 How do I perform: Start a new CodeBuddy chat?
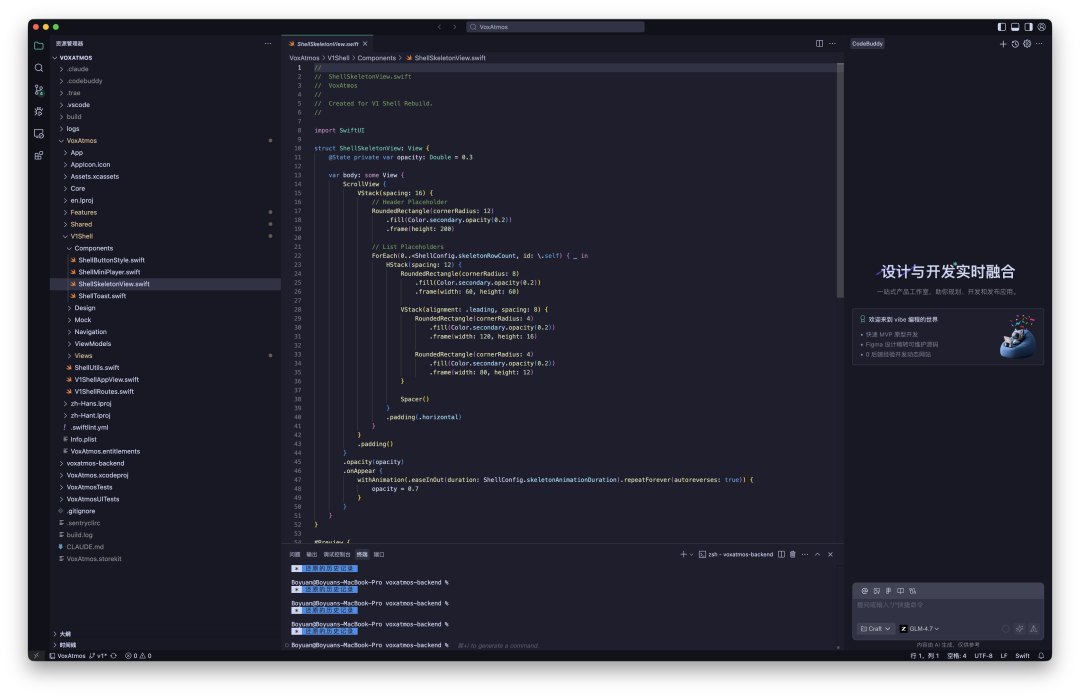(1003, 44)
